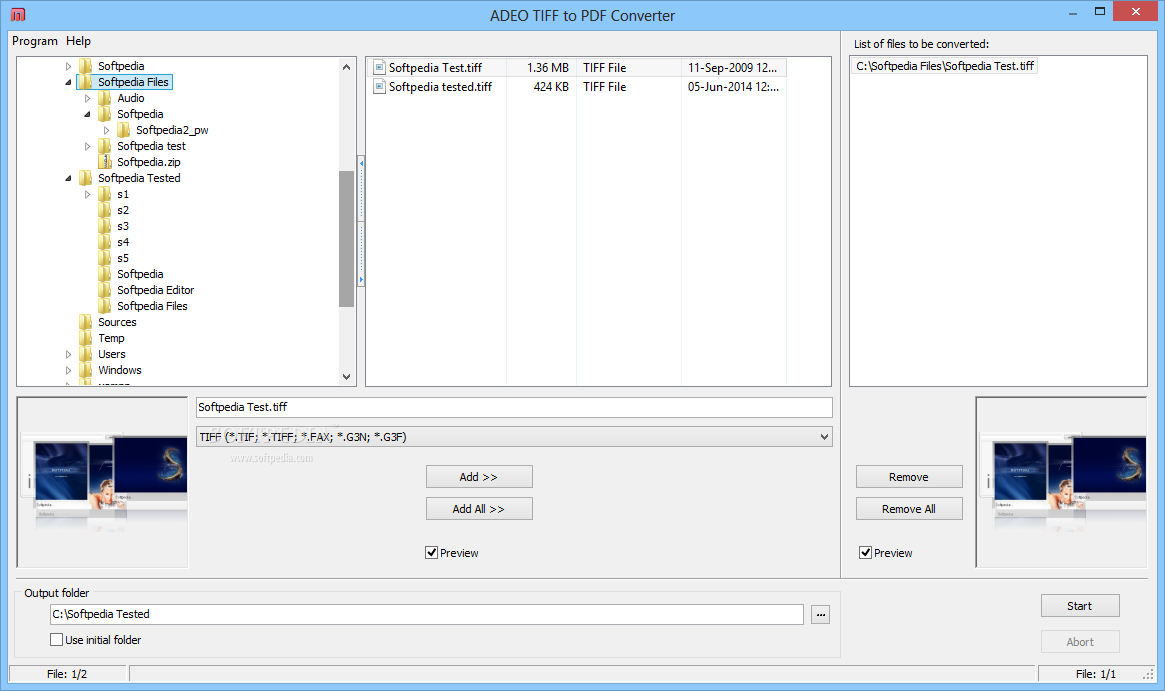Click the Softpedia Editor folder icon
The height and width of the screenshot is (691, 1165).
tap(105, 290)
